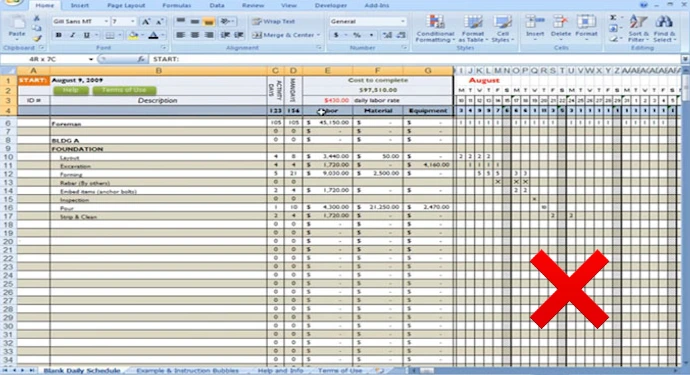Open the Fill Color dropdown arrow

pyautogui.click(x=142, y=35)
